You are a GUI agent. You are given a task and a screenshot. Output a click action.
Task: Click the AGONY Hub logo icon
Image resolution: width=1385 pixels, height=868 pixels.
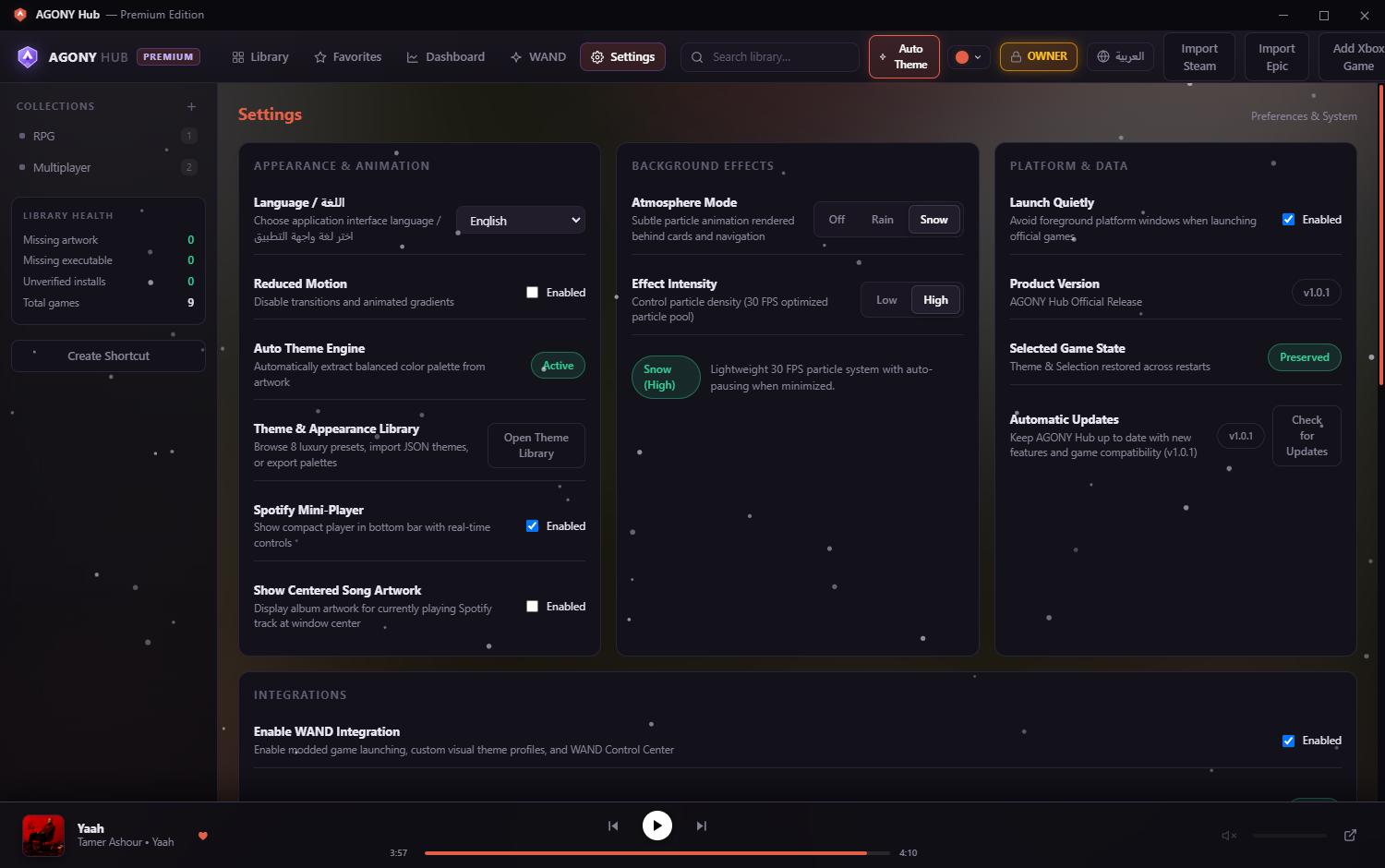pyautogui.click(x=28, y=57)
